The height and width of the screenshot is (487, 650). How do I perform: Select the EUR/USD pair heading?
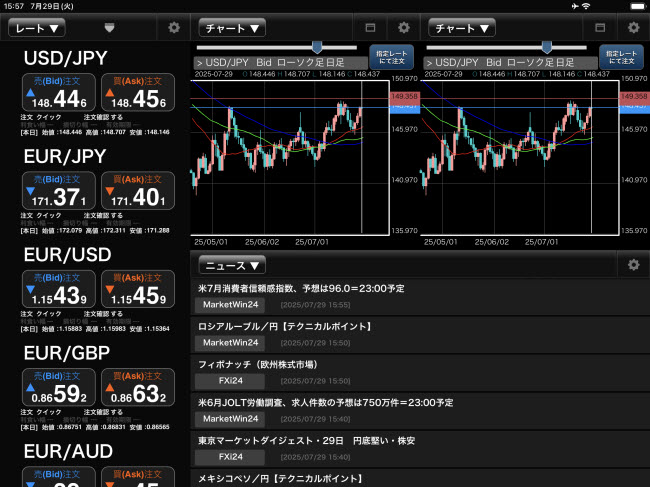(68, 255)
